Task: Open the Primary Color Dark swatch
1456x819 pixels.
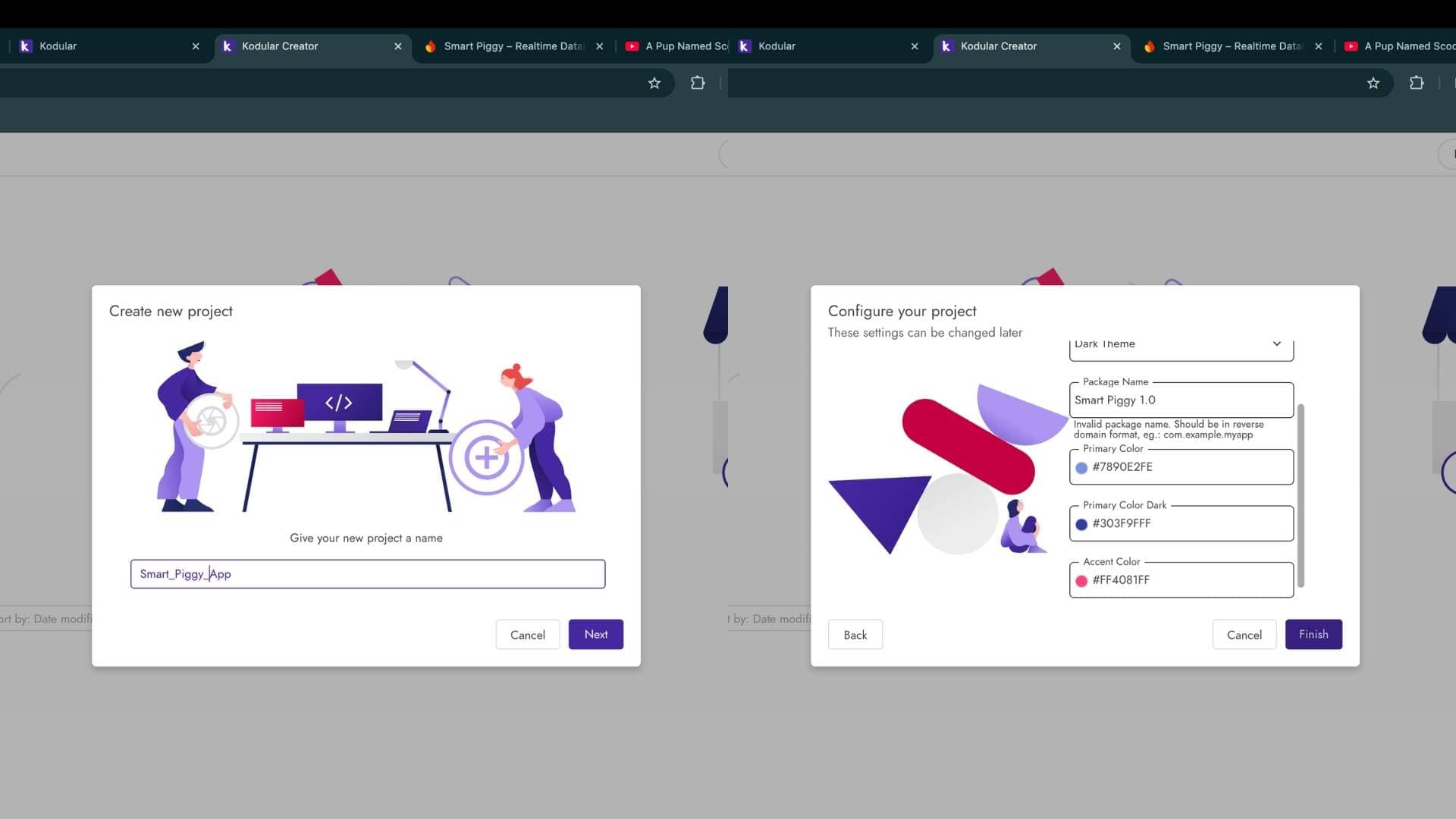Action: pos(1081,525)
